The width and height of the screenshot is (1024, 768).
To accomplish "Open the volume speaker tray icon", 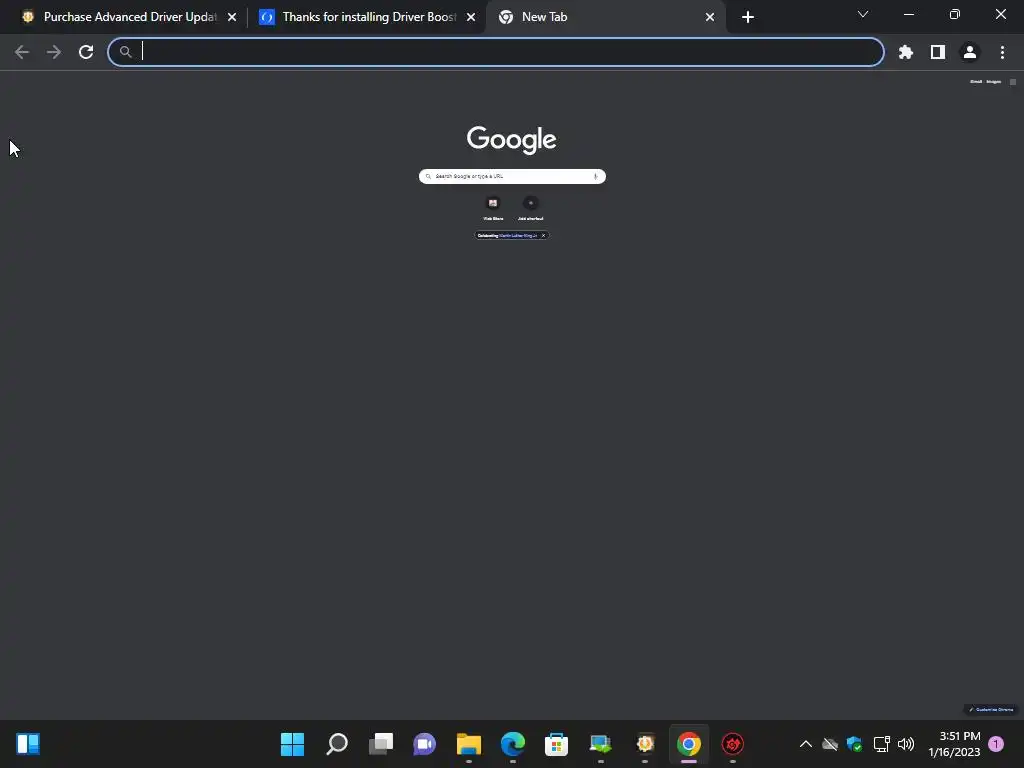I will click(906, 744).
